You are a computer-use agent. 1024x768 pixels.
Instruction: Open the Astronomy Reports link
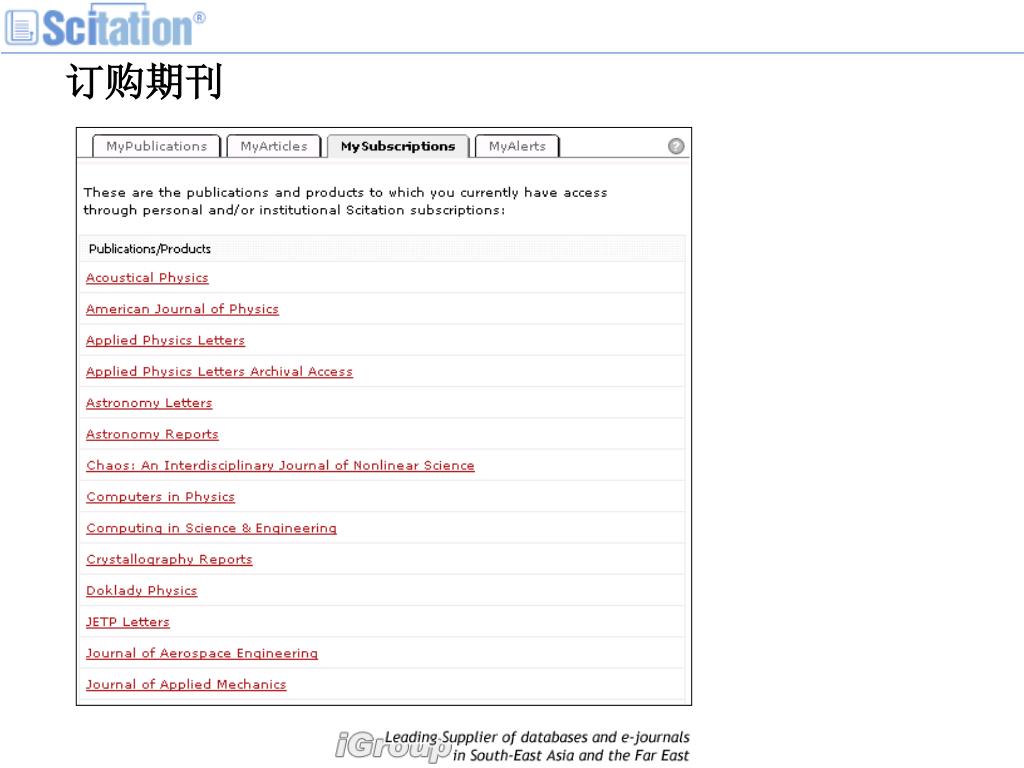[x=152, y=434]
